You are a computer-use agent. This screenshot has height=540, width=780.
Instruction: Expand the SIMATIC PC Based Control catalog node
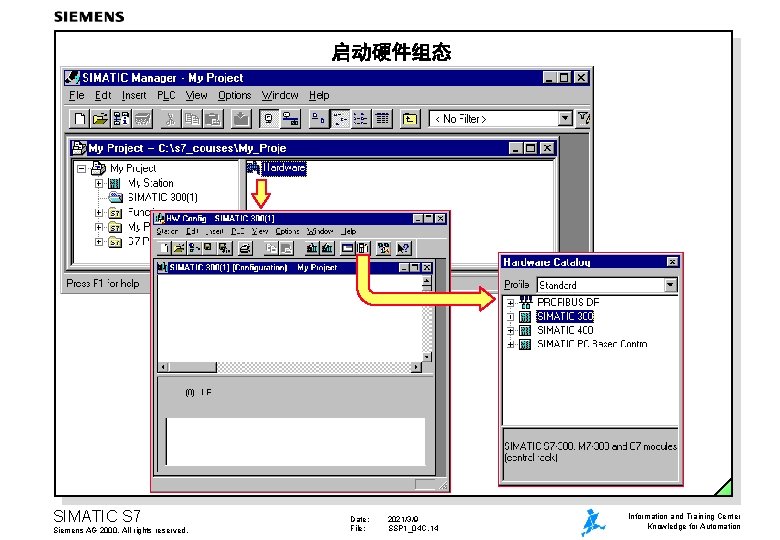coord(510,344)
